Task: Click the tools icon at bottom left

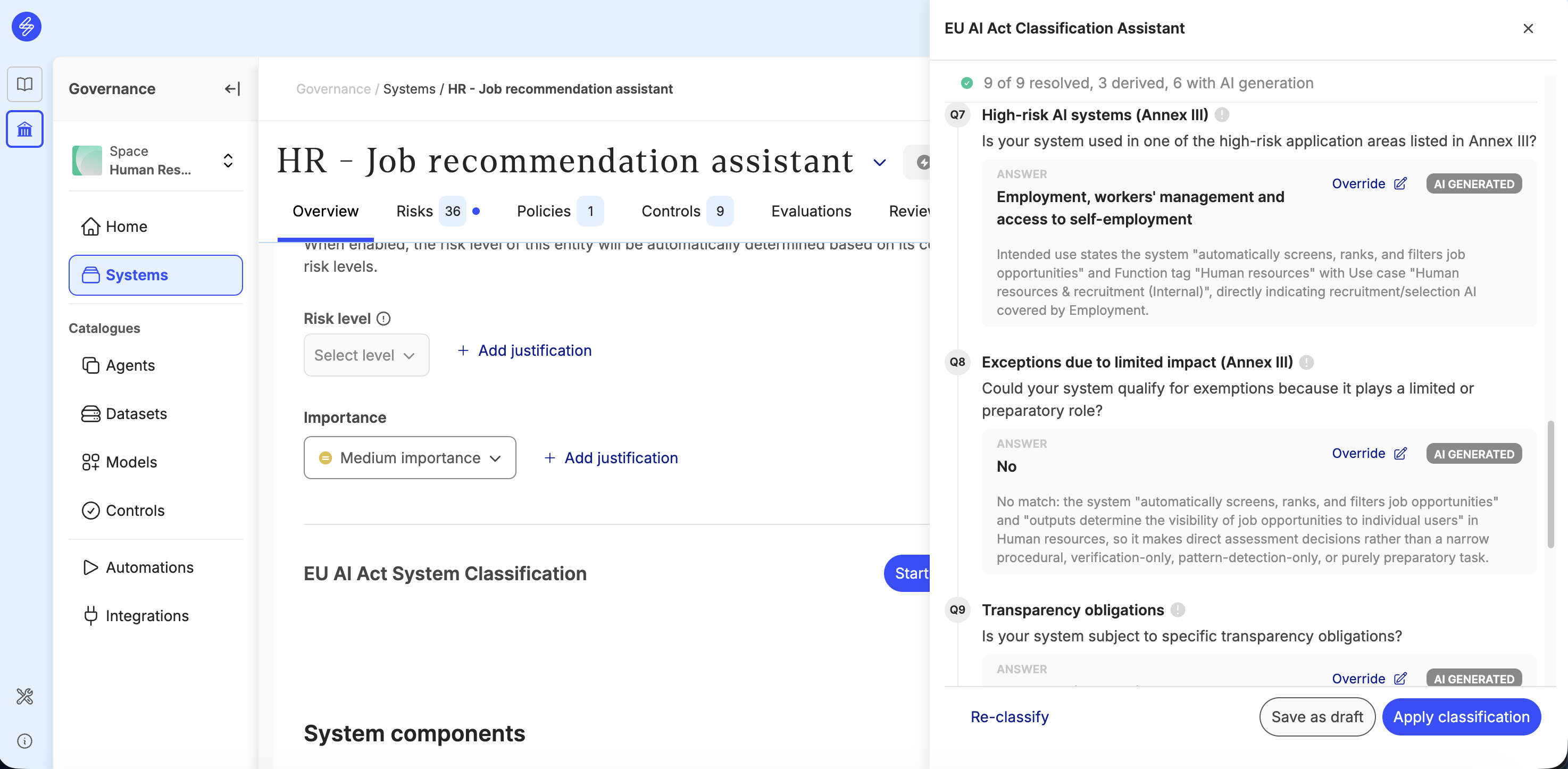Action: pos(25,696)
